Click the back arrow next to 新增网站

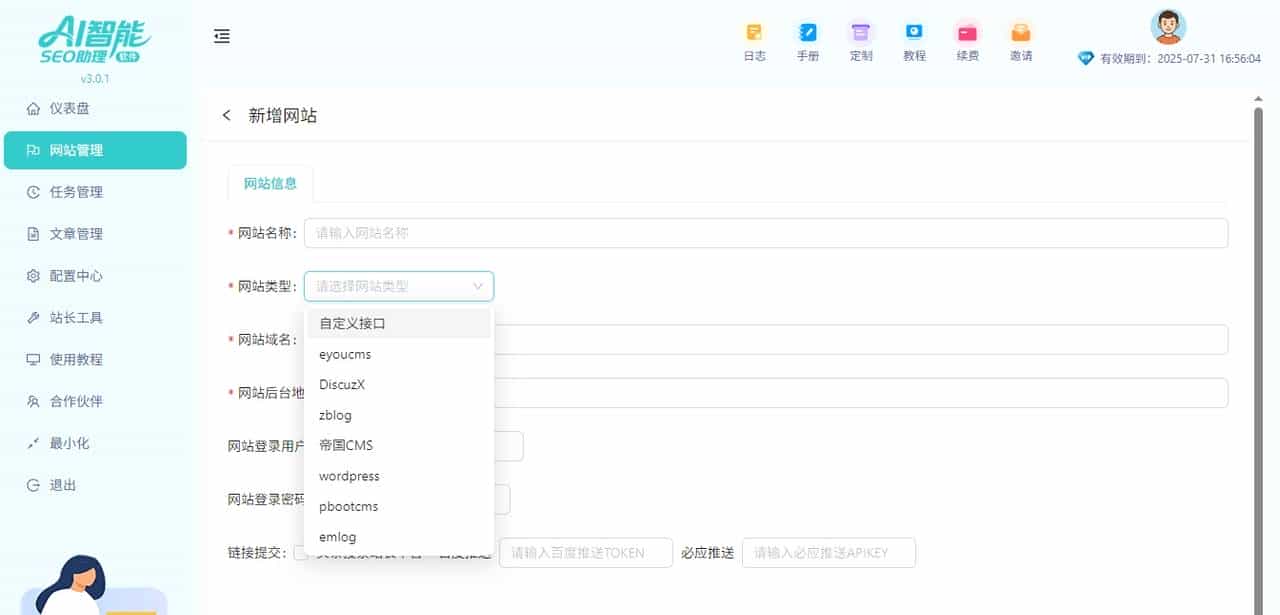pyautogui.click(x=226, y=115)
